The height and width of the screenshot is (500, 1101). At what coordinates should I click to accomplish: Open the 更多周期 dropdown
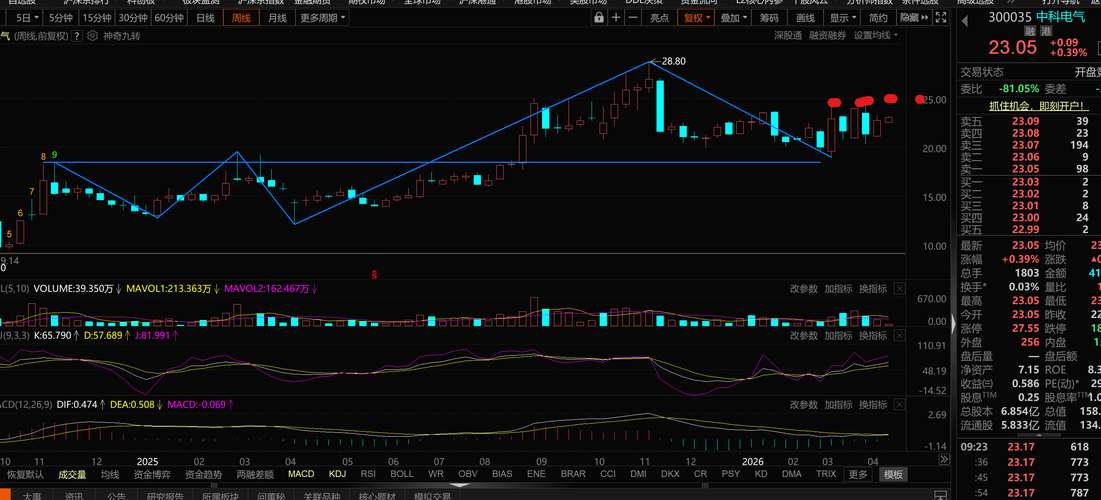tap(324, 18)
